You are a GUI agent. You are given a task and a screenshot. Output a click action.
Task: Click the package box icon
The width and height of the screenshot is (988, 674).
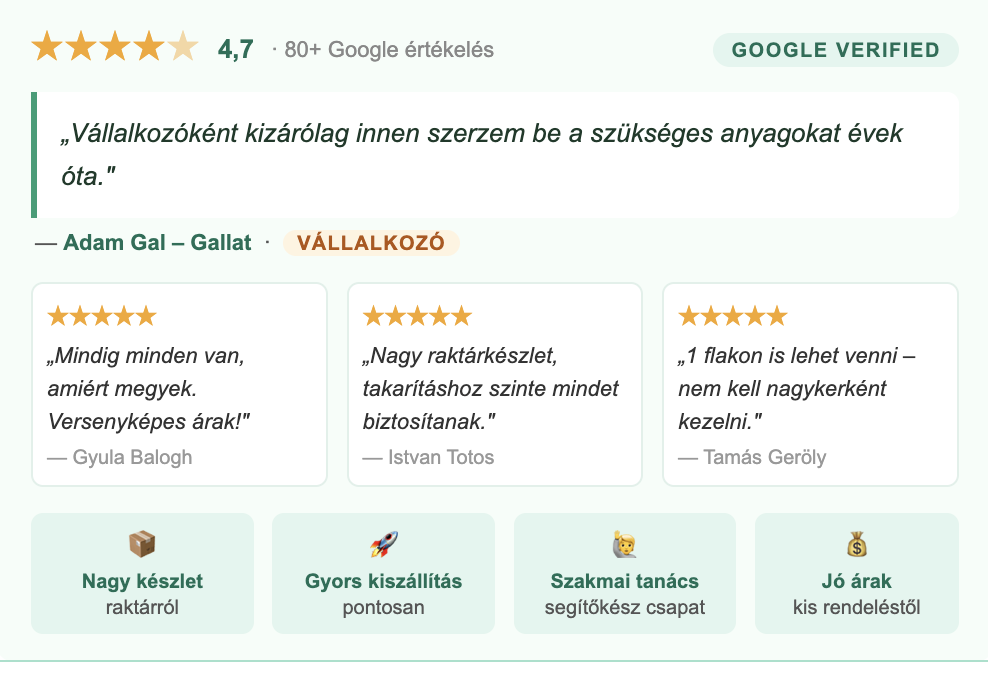click(142, 545)
